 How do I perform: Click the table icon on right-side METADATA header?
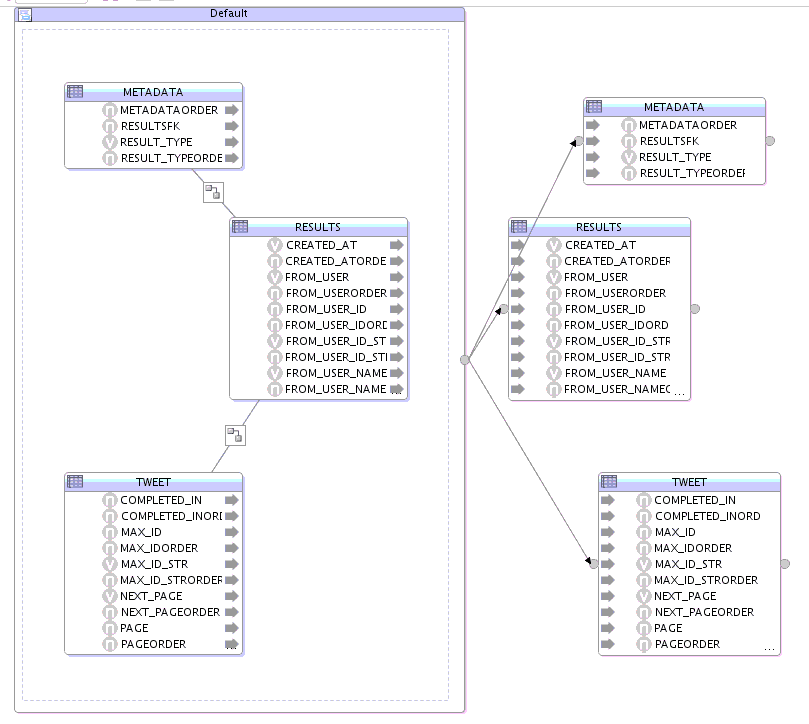[x=593, y=107]
